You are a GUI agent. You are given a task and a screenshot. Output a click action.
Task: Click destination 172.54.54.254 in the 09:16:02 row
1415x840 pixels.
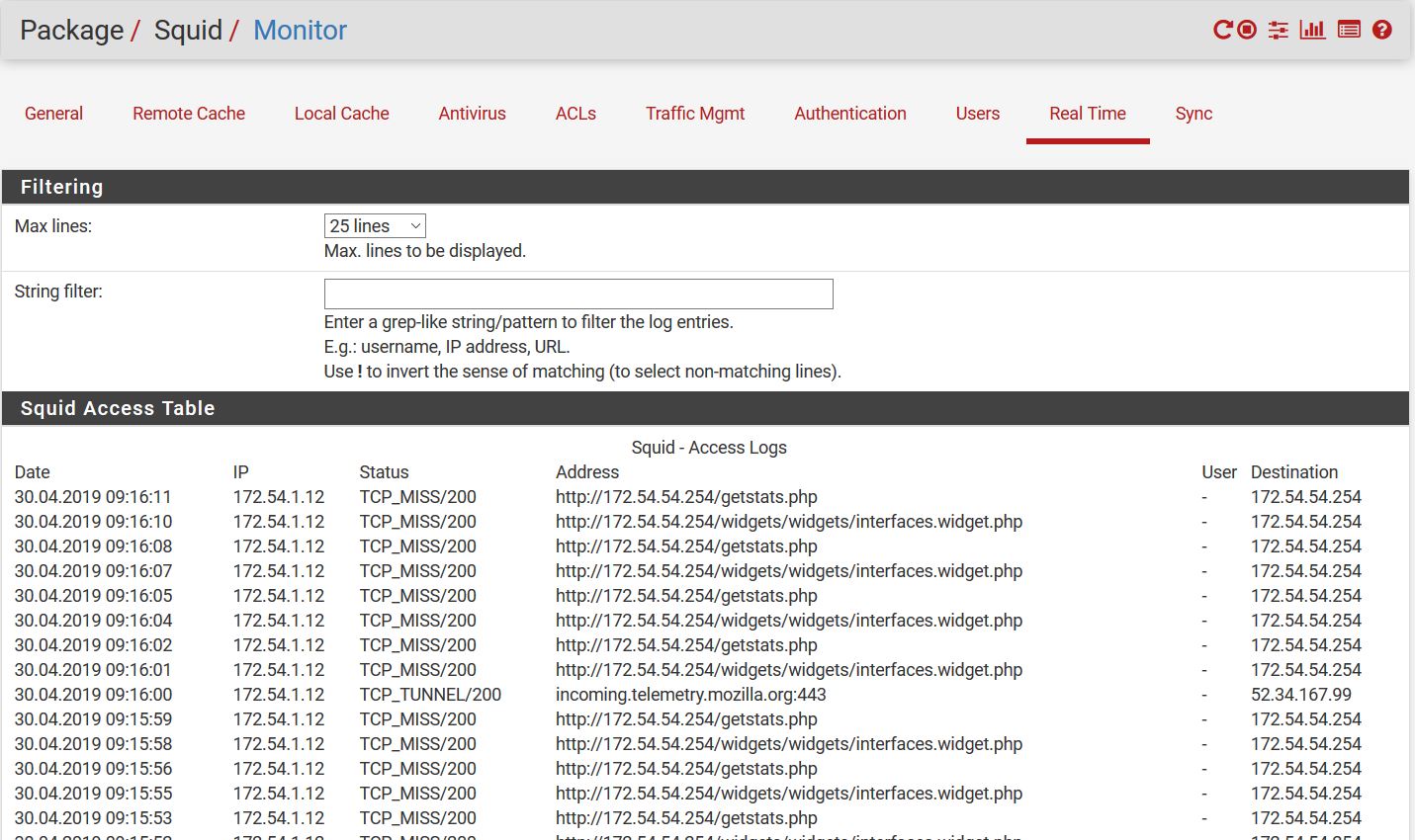click(1306, 645)
